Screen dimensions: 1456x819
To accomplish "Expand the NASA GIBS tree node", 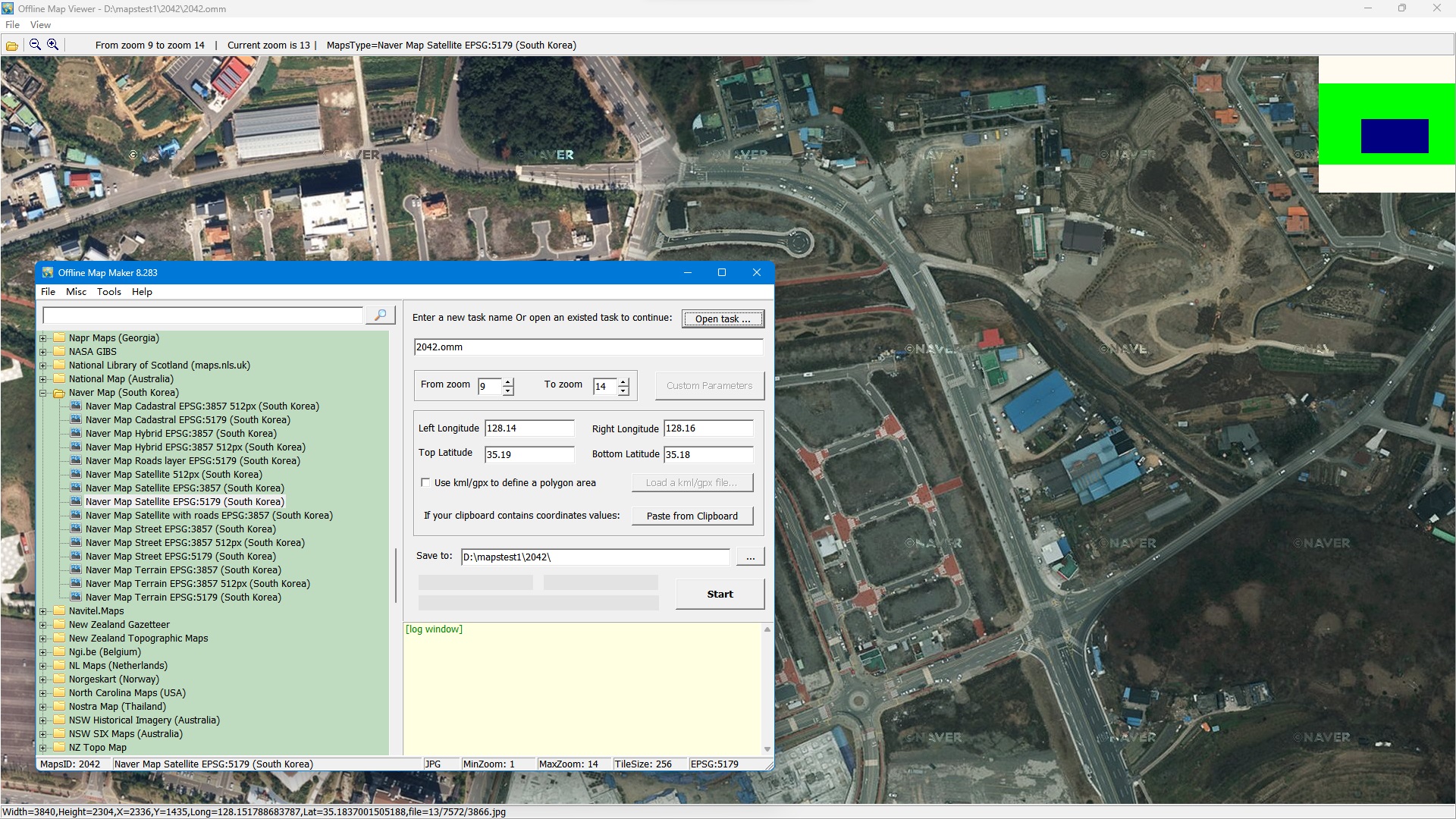I will tap(43, 352).
